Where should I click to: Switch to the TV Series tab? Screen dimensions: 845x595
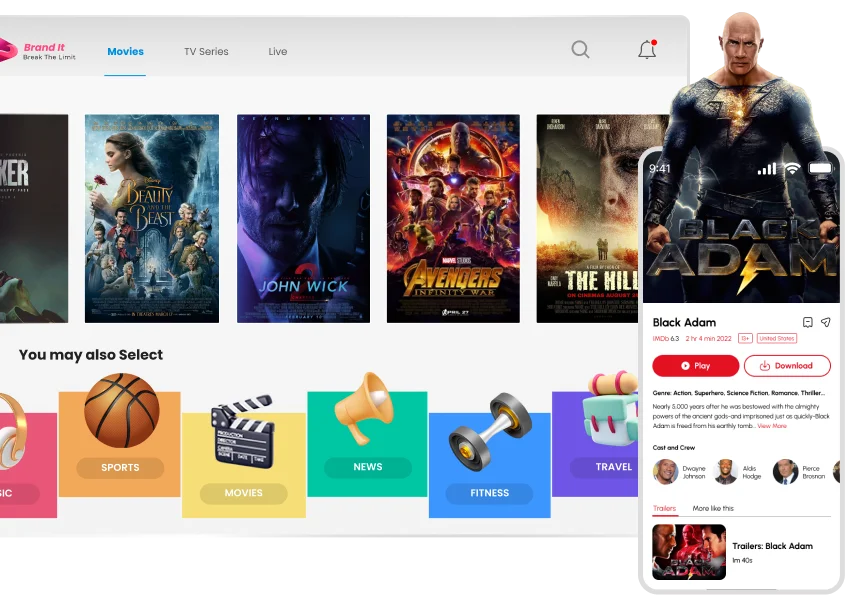(206, 52)
